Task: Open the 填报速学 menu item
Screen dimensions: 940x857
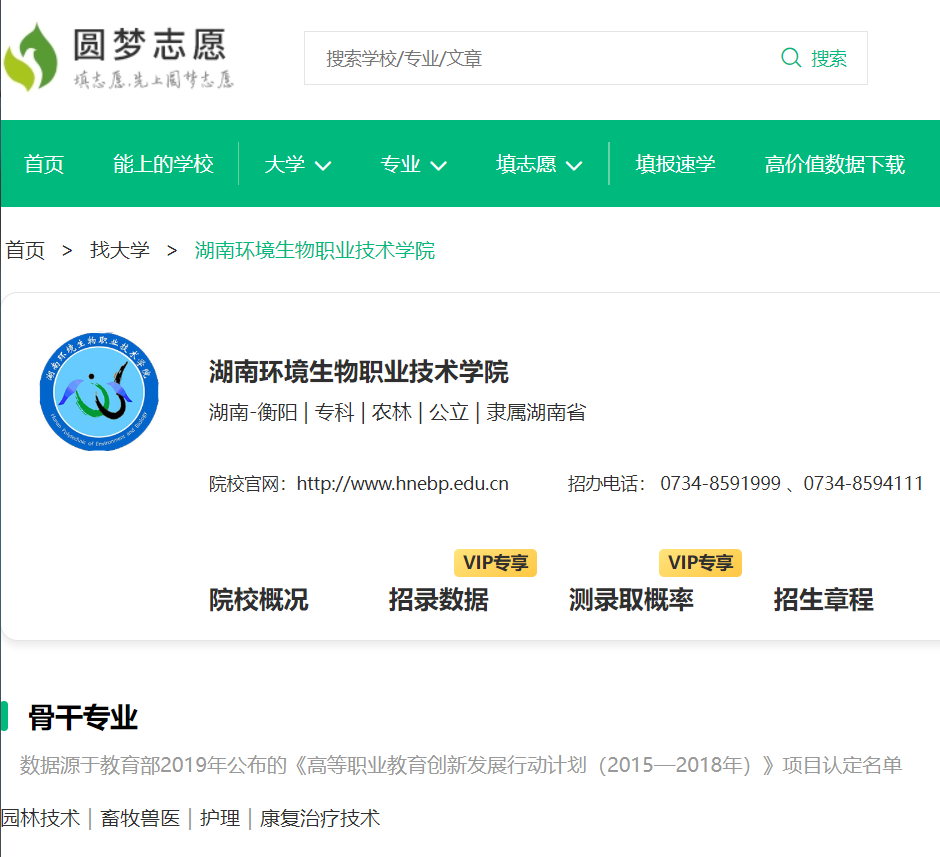Action: (x=676, y=164)
